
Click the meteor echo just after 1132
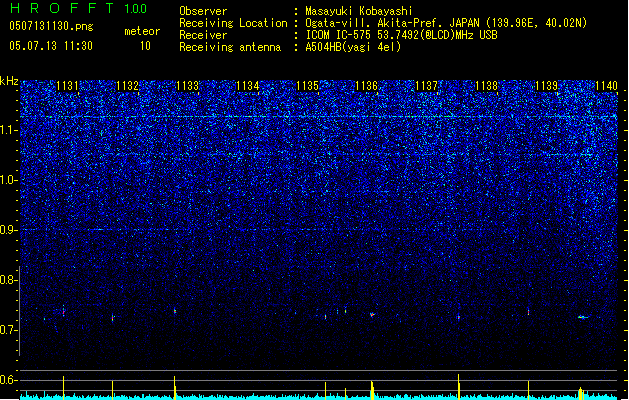113,318
